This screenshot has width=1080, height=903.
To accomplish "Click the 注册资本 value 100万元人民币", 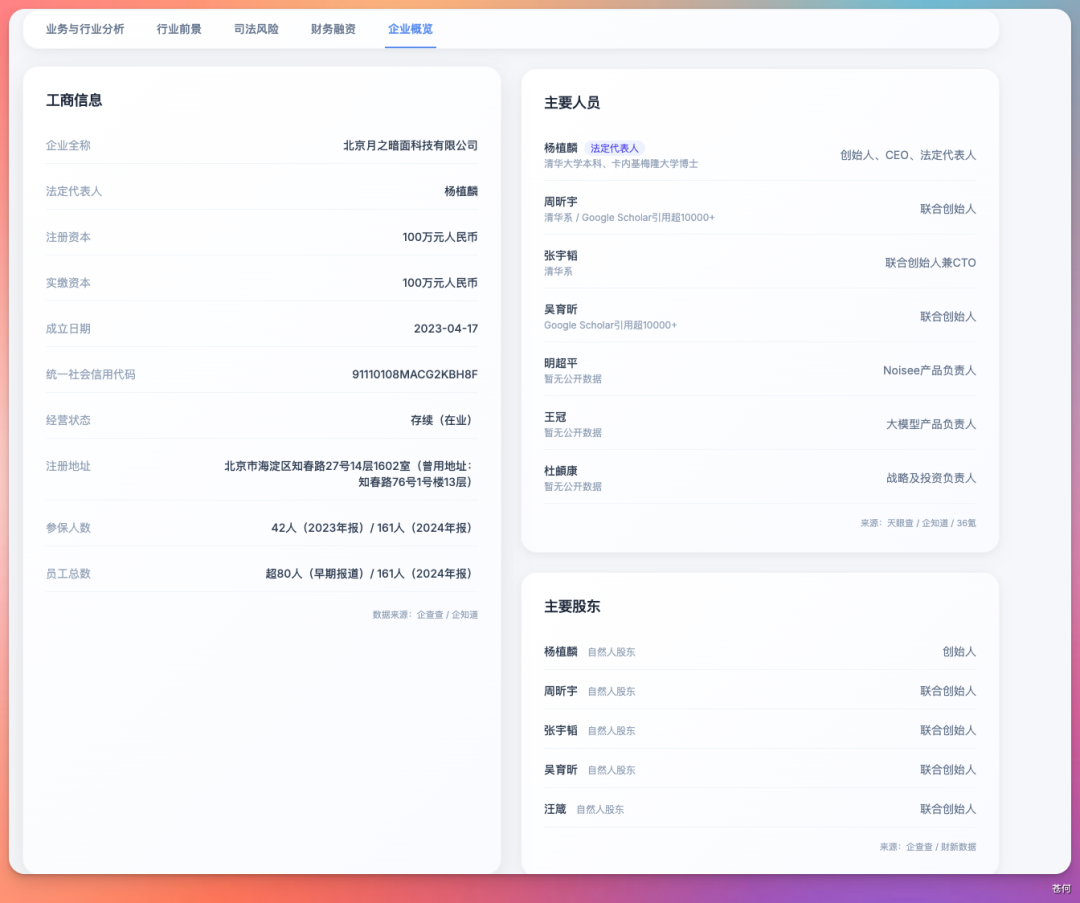I will [x=440, y=237].
